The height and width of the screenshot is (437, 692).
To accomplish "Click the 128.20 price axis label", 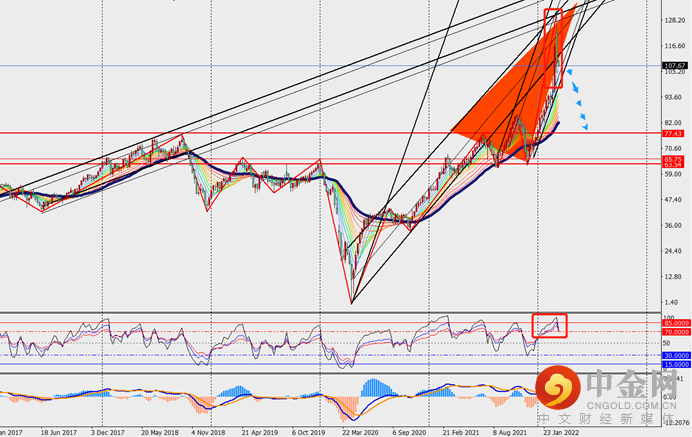I will (x=675, y=20).
